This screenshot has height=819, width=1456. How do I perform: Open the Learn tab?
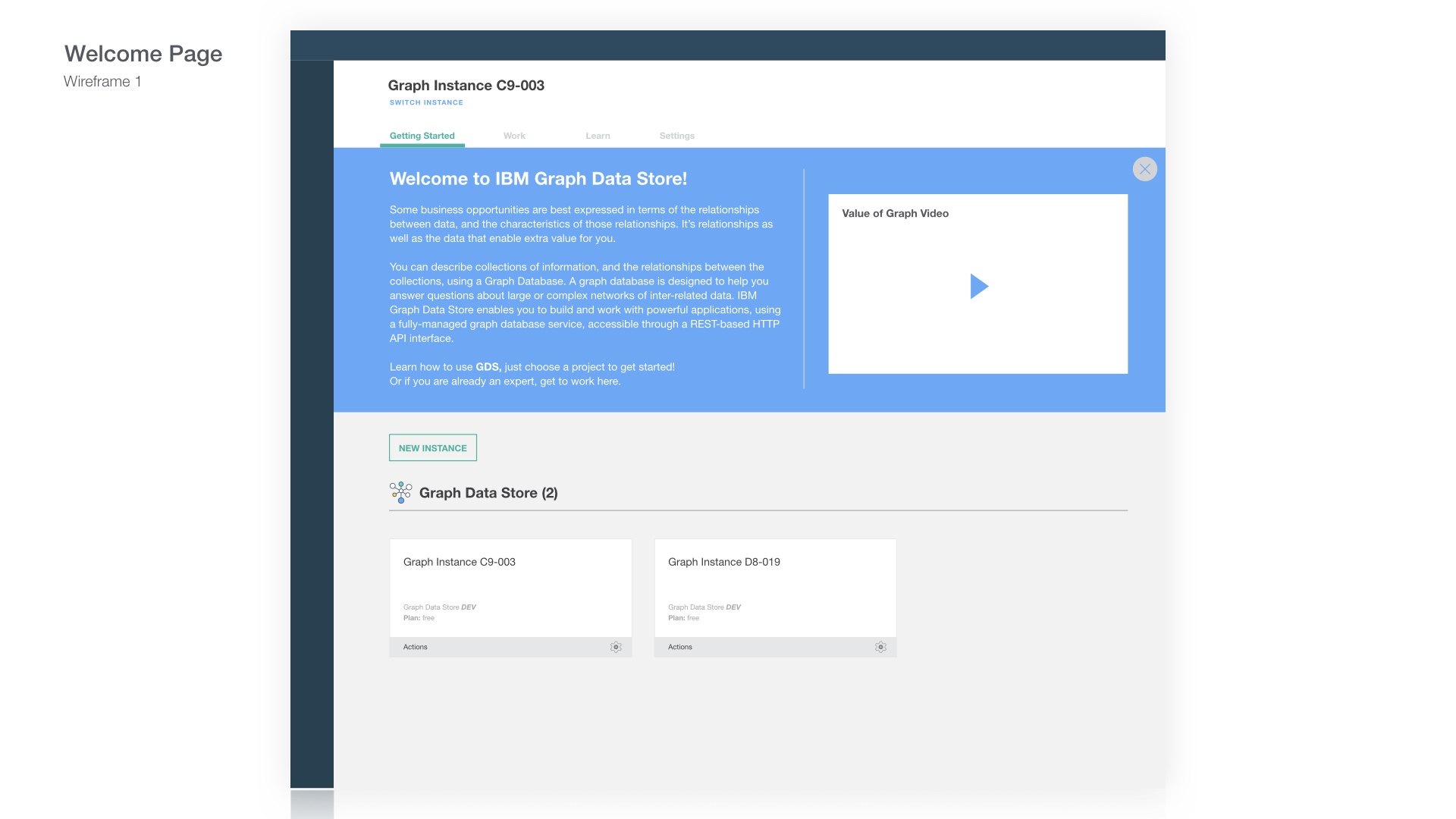pyautogui.click(x=598, y=136)
